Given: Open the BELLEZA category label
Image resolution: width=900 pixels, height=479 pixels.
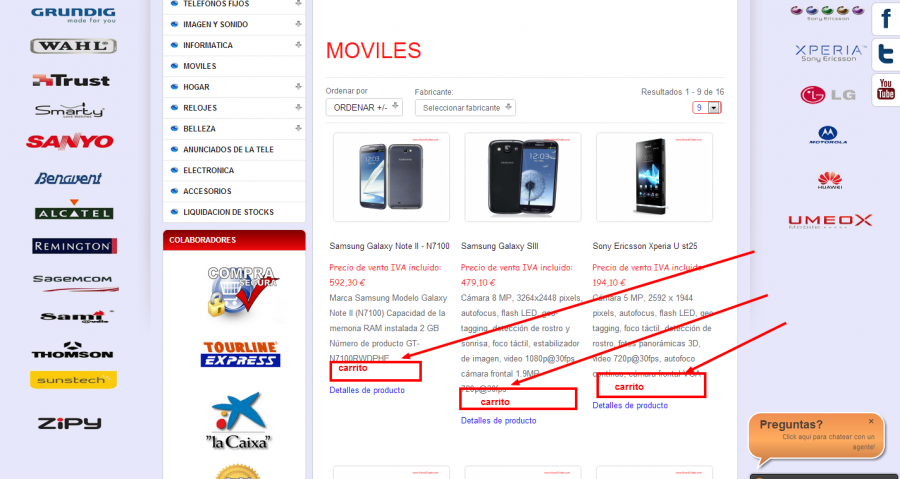Looking at the screenshot, I should 199,128.
